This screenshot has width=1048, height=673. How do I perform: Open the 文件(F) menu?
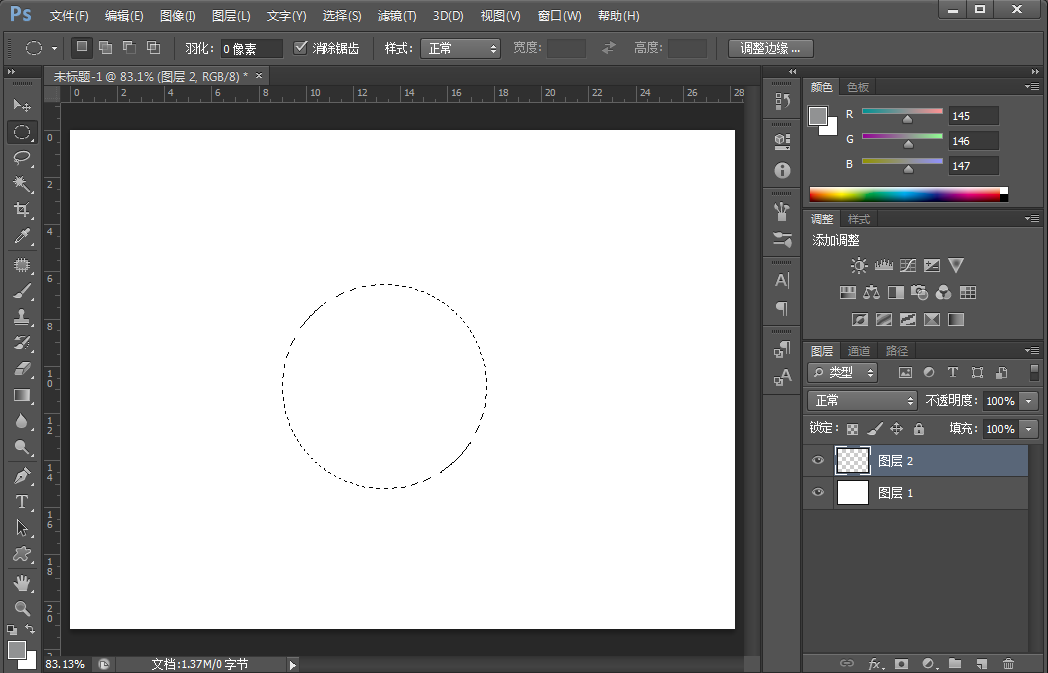(69, 15)
